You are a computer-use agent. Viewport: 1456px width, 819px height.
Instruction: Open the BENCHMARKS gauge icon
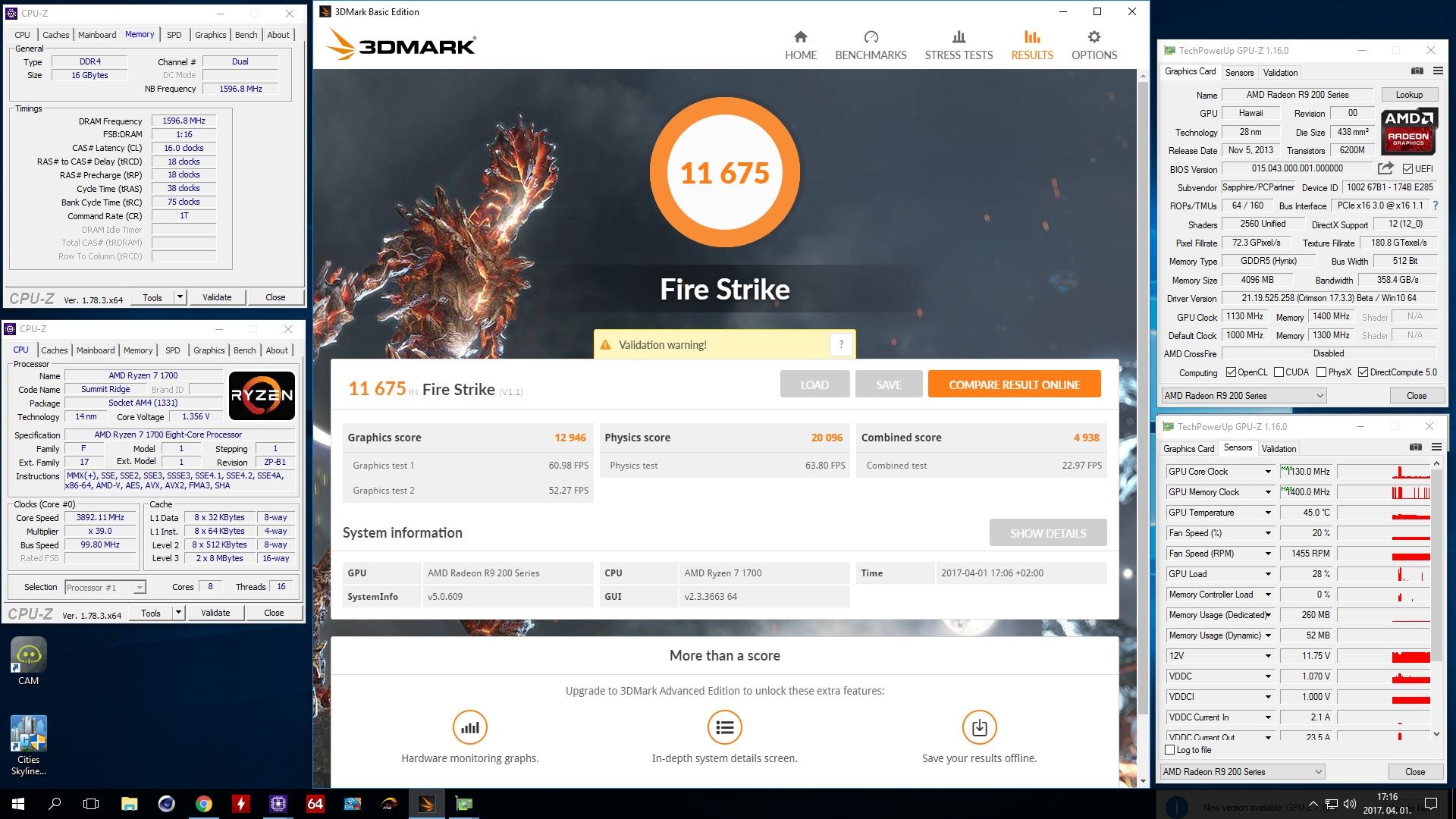pos(871,36)
